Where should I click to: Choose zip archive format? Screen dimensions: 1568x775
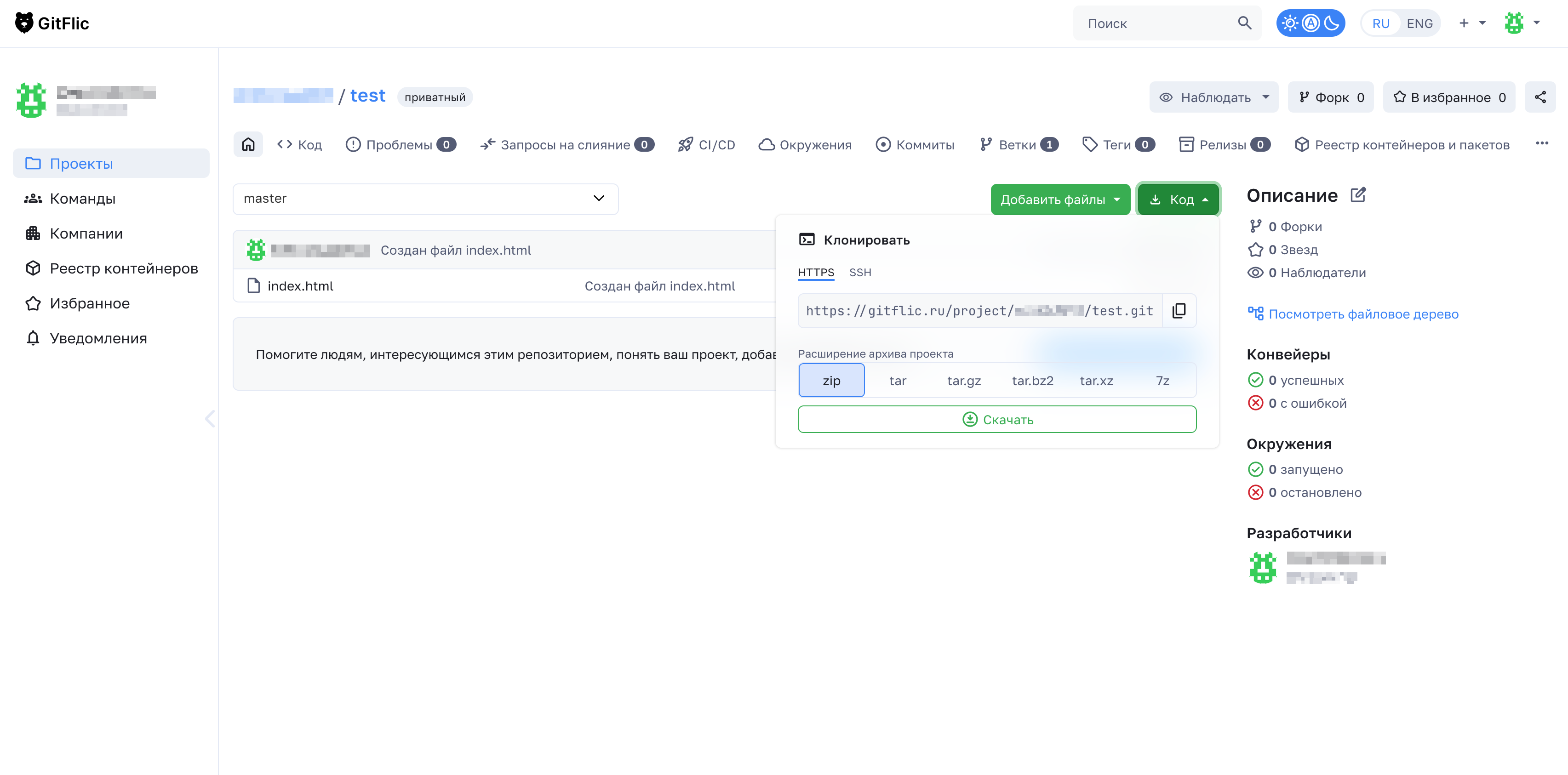[x=831, y=380]
